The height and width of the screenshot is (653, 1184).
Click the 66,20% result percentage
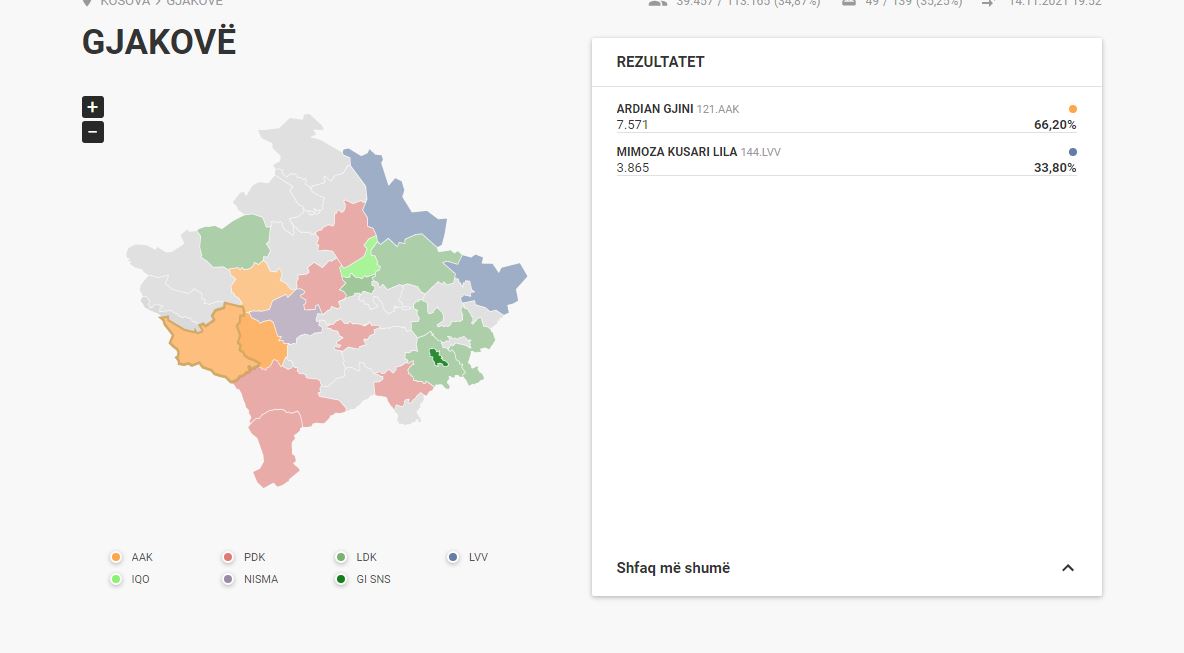[1055, 125]
